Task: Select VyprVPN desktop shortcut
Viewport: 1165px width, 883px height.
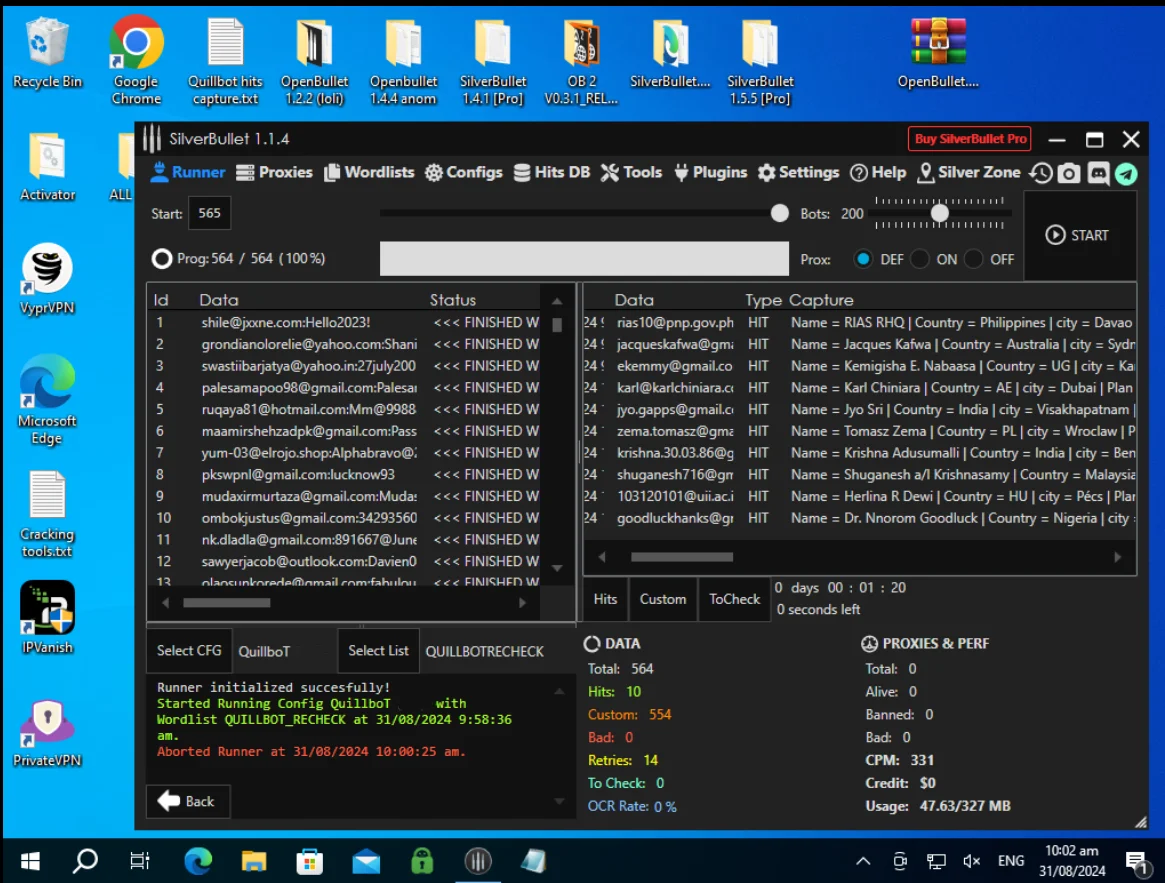Action: click(47, 279)
